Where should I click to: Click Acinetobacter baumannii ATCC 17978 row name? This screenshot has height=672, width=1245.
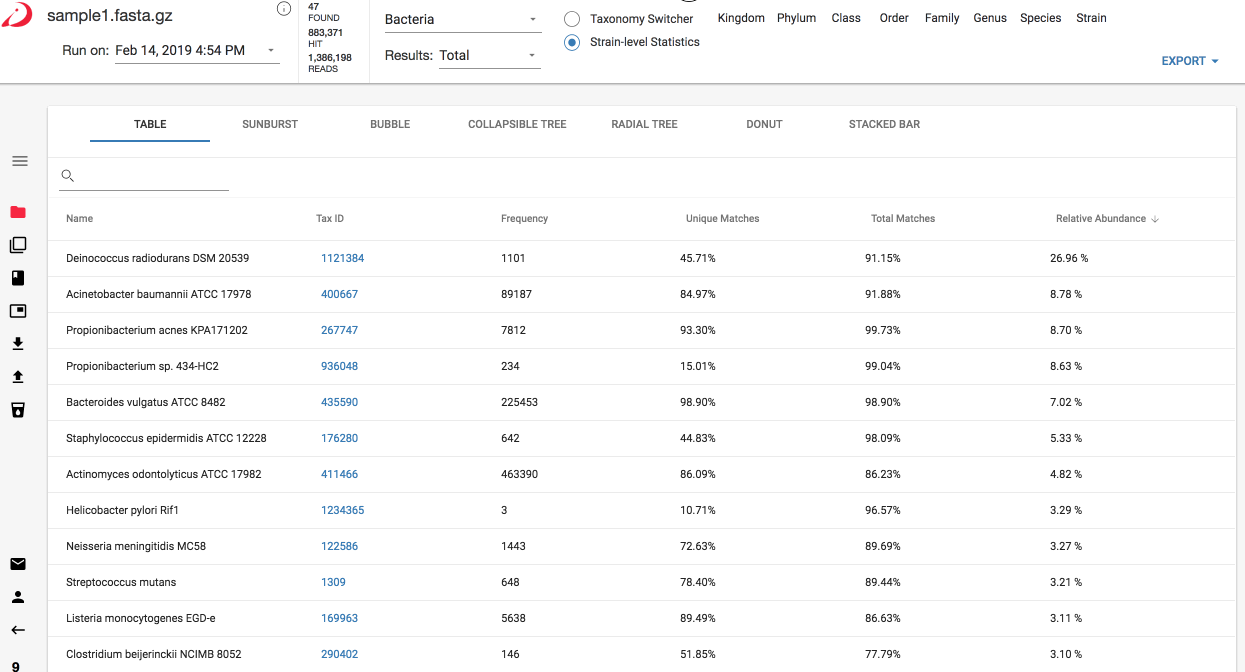(158, 294)
